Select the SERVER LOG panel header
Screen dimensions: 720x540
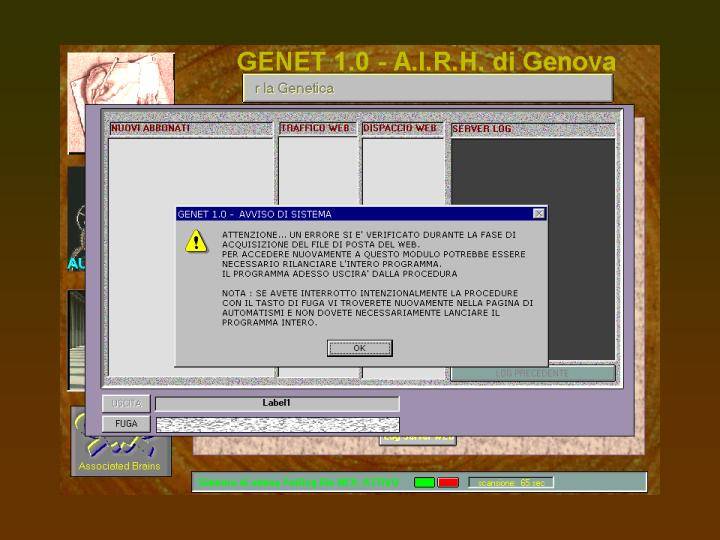pyautogui.click(x=533, y=129)
